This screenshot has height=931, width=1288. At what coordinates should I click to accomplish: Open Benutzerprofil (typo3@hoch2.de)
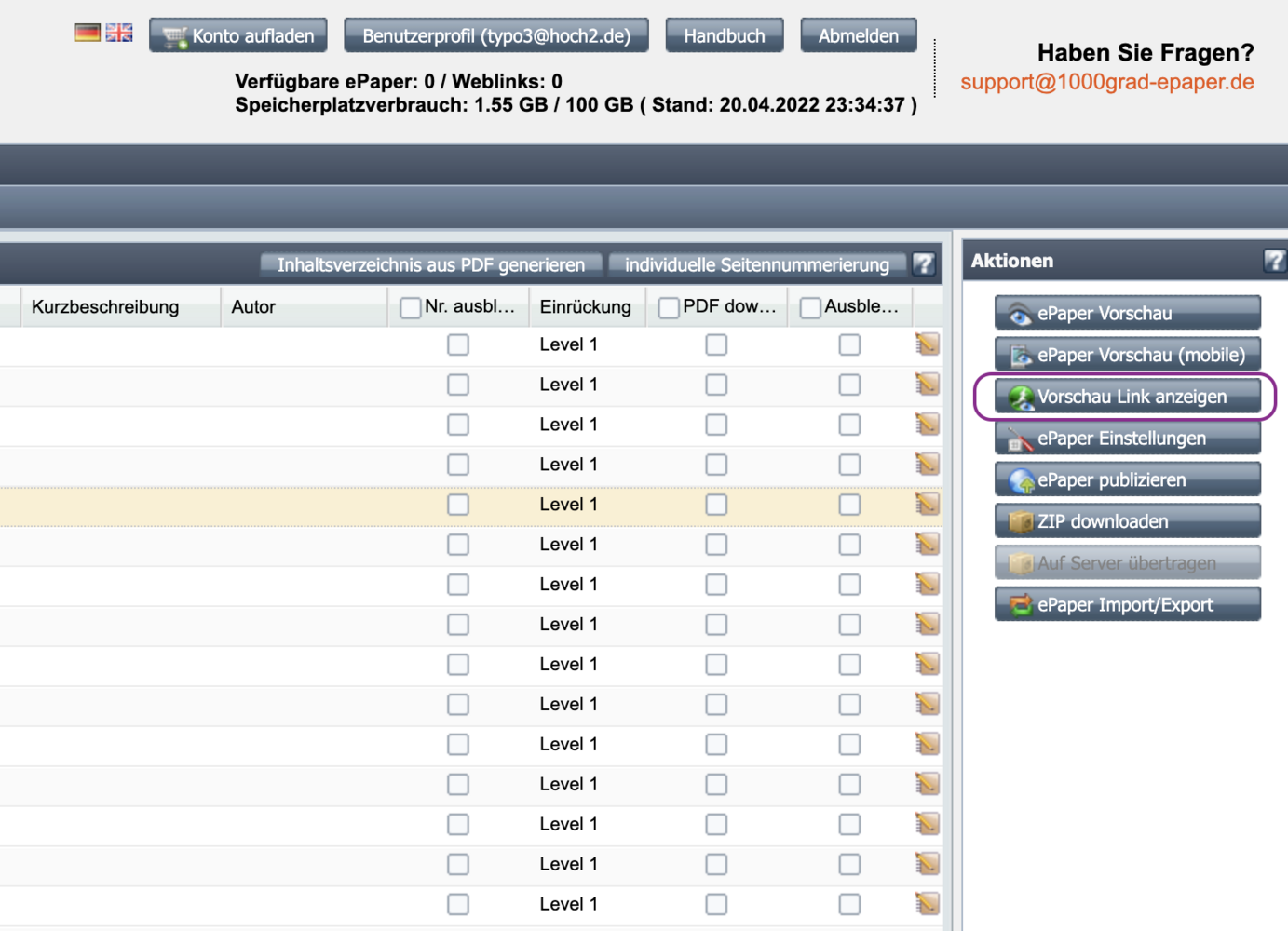(x=495, y=35)
